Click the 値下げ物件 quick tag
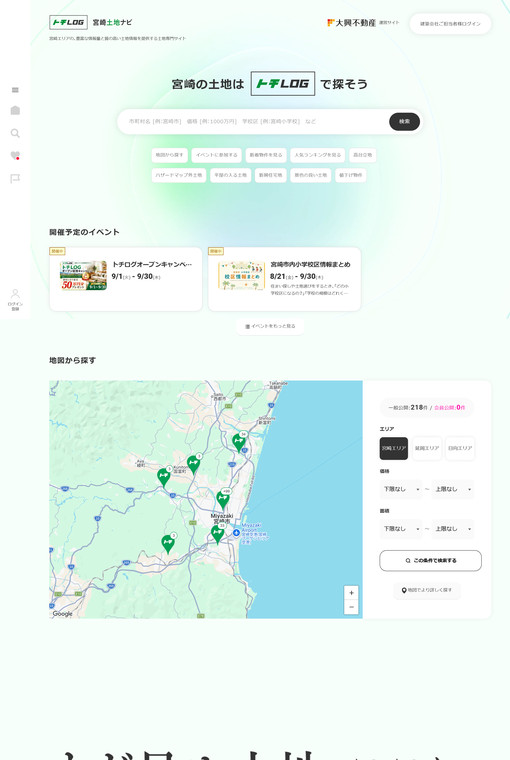510x760 pixels. point(351,175)
